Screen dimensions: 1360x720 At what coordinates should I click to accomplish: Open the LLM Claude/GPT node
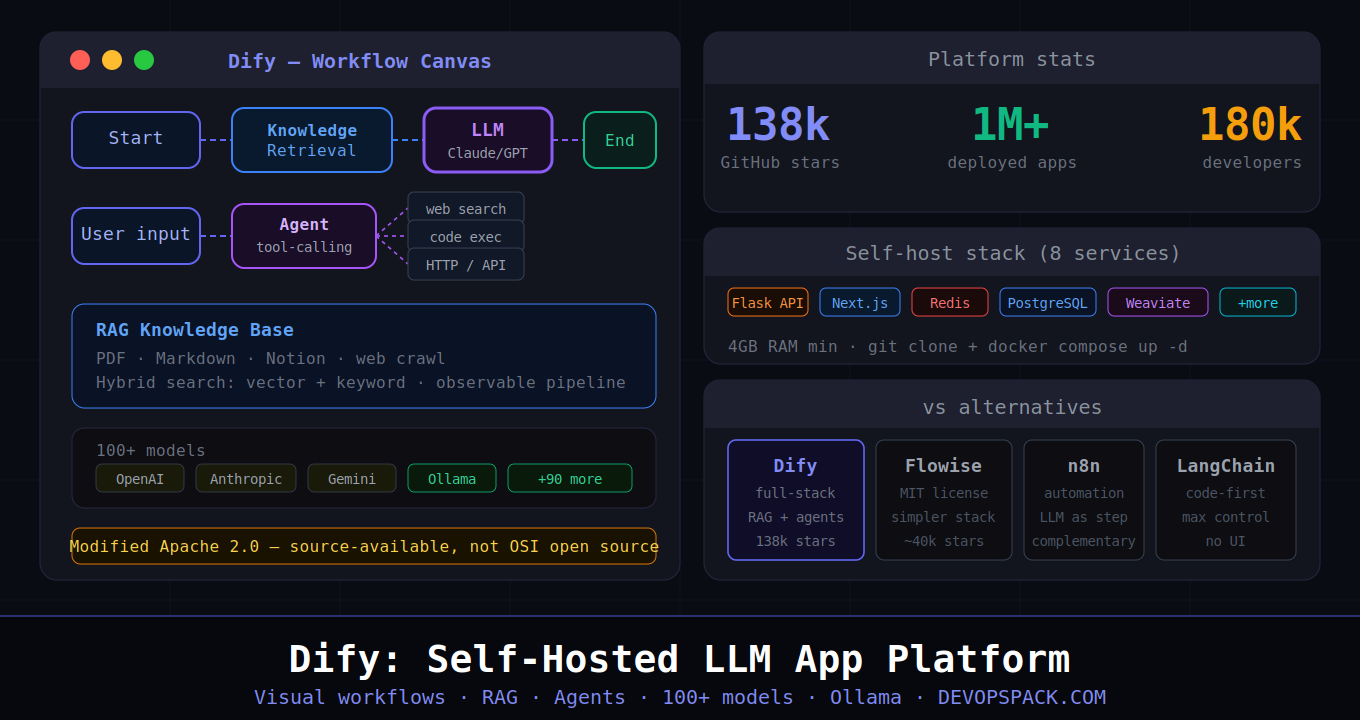pos(488,140)
